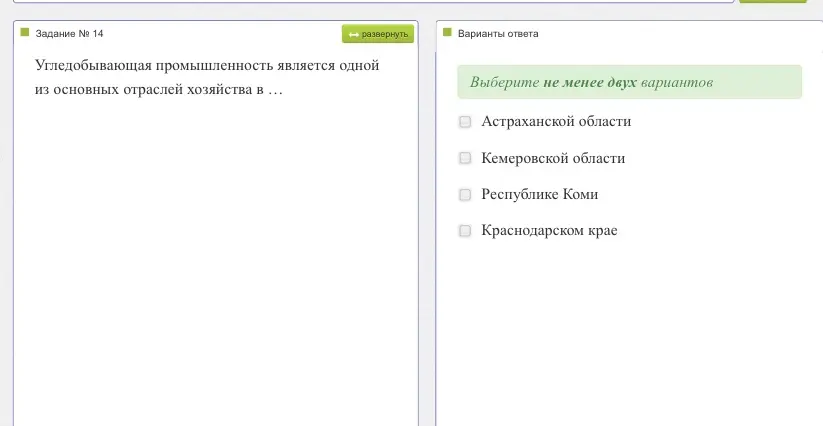This screenshot has height=426, width=823.
Task: Click the green square beside Задание № 14
Action: click(x=25, y=33)
